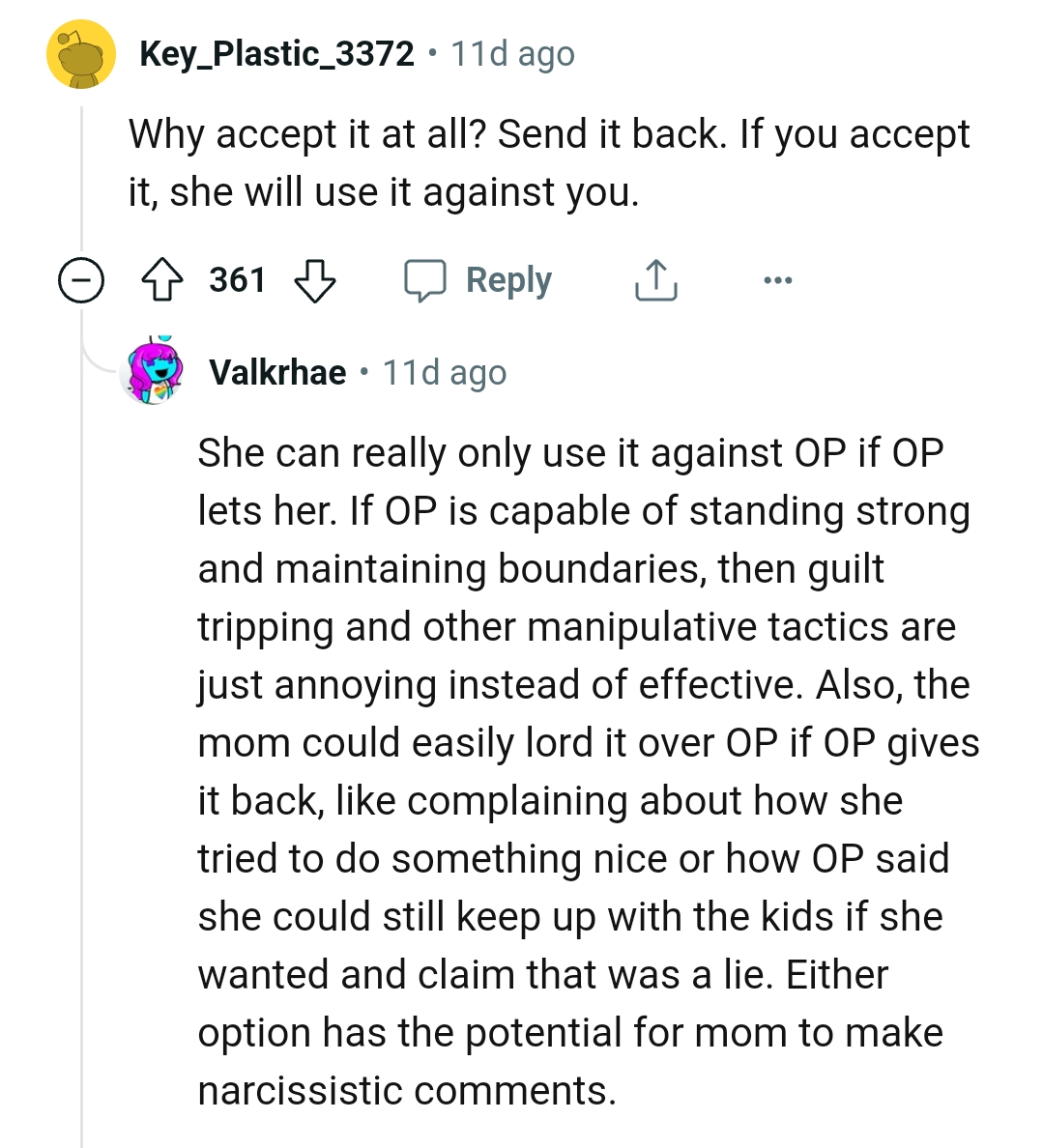Click the "Why accept it at all?" comment text
Image resolution: width=1043 pixels, height=1148 pixels.
[307, 134]
